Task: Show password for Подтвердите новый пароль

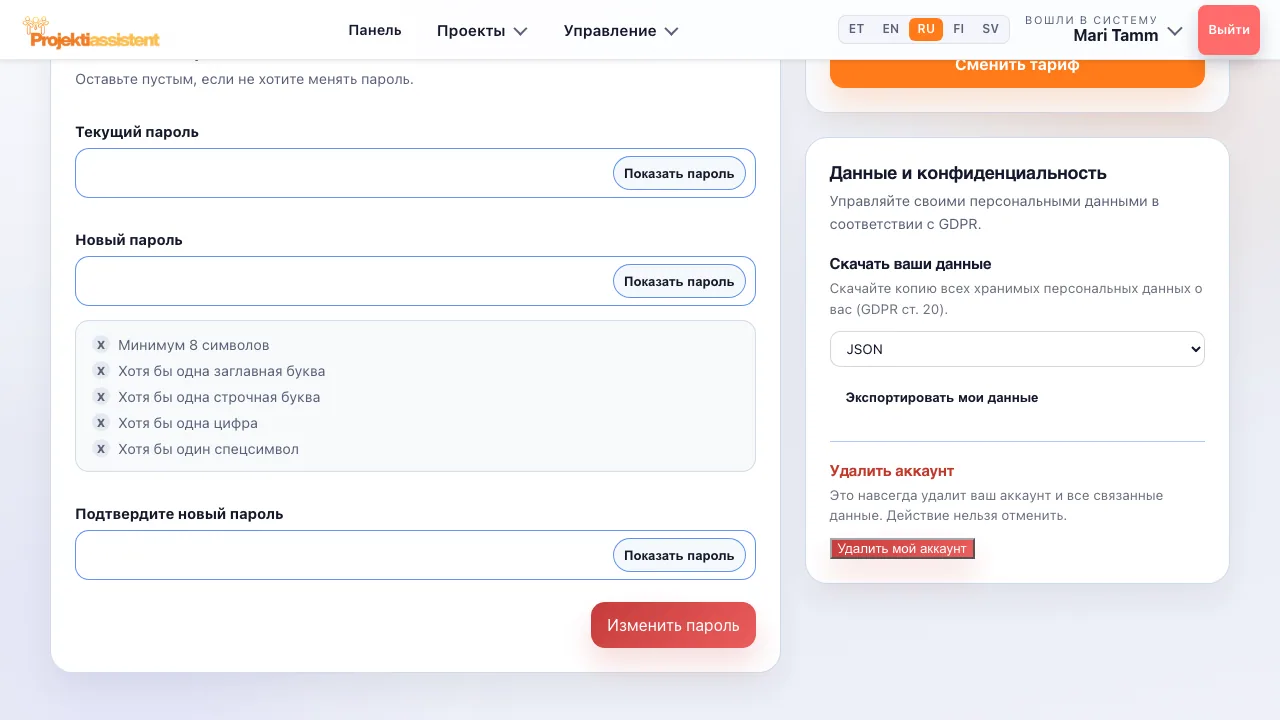Action: click(x=679, y=555)
